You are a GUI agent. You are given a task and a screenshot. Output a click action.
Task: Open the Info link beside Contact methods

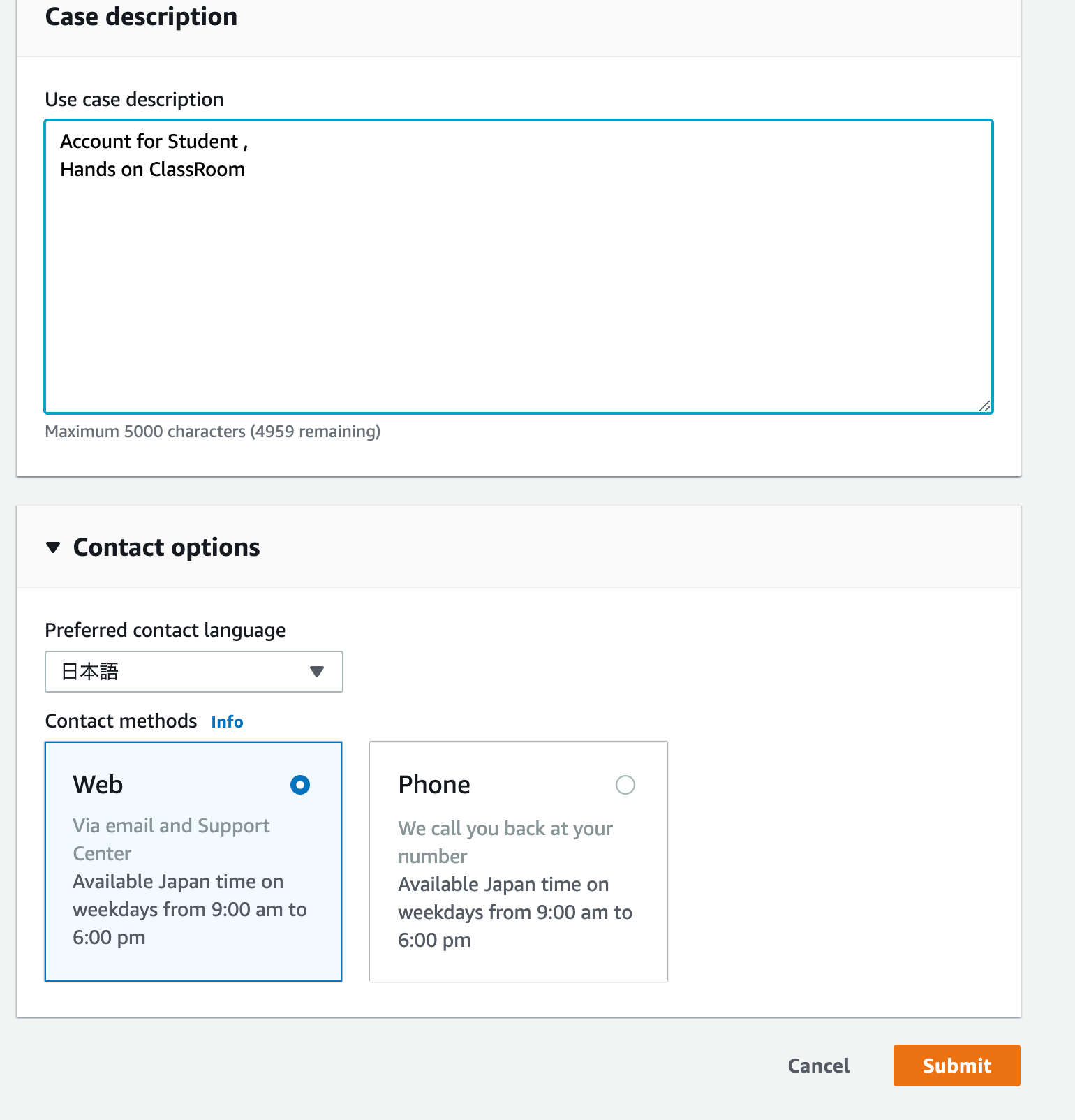pos(228,722)
